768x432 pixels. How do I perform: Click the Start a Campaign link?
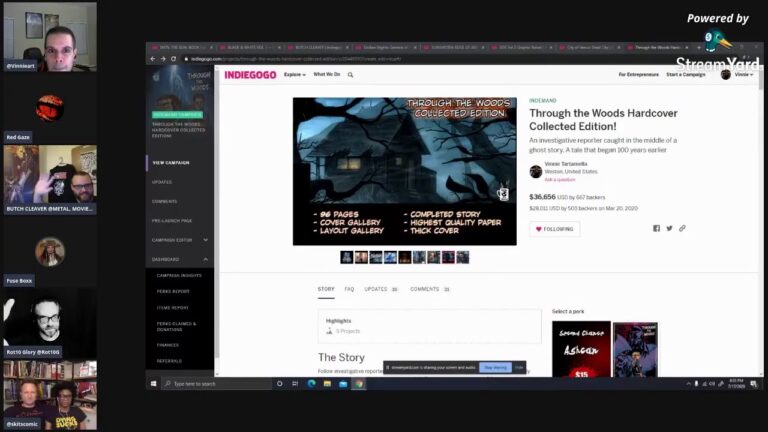pos(686,75)
